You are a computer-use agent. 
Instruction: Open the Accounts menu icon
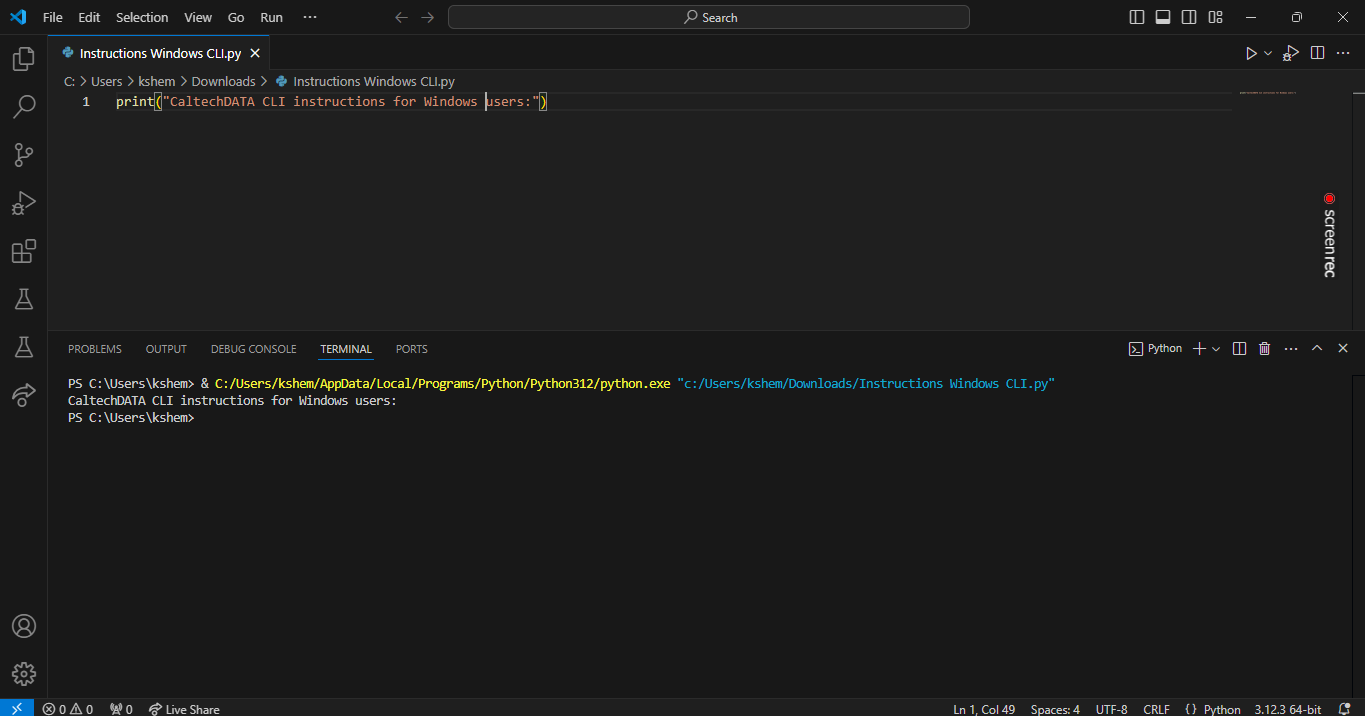(23, 626)
